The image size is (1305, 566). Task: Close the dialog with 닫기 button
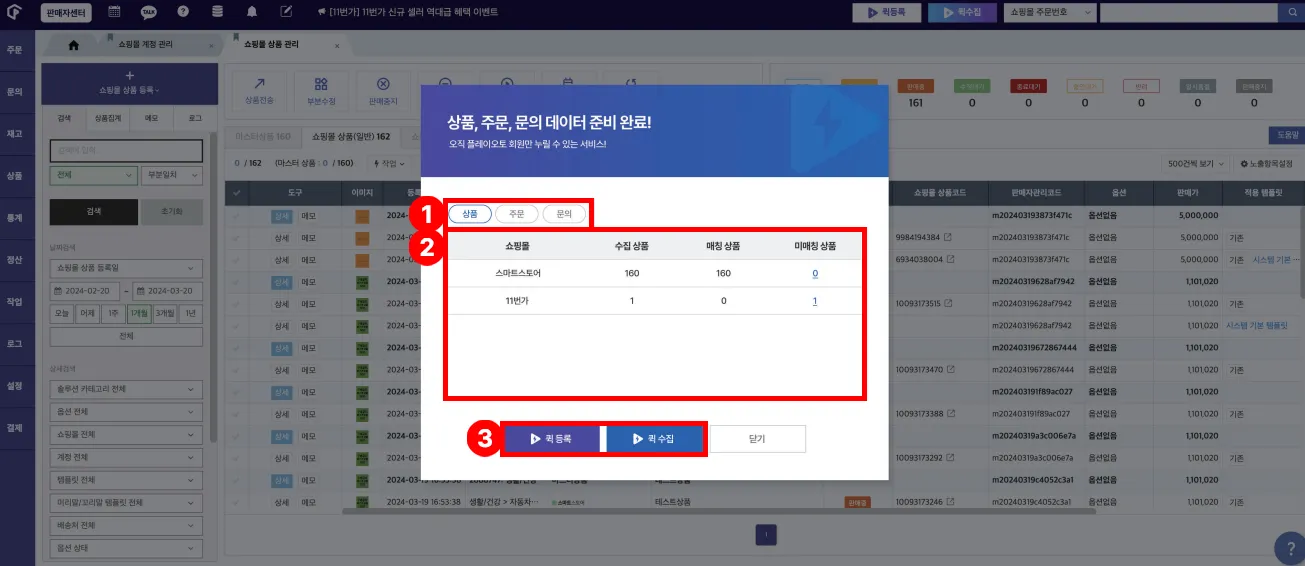coord(758,439)
